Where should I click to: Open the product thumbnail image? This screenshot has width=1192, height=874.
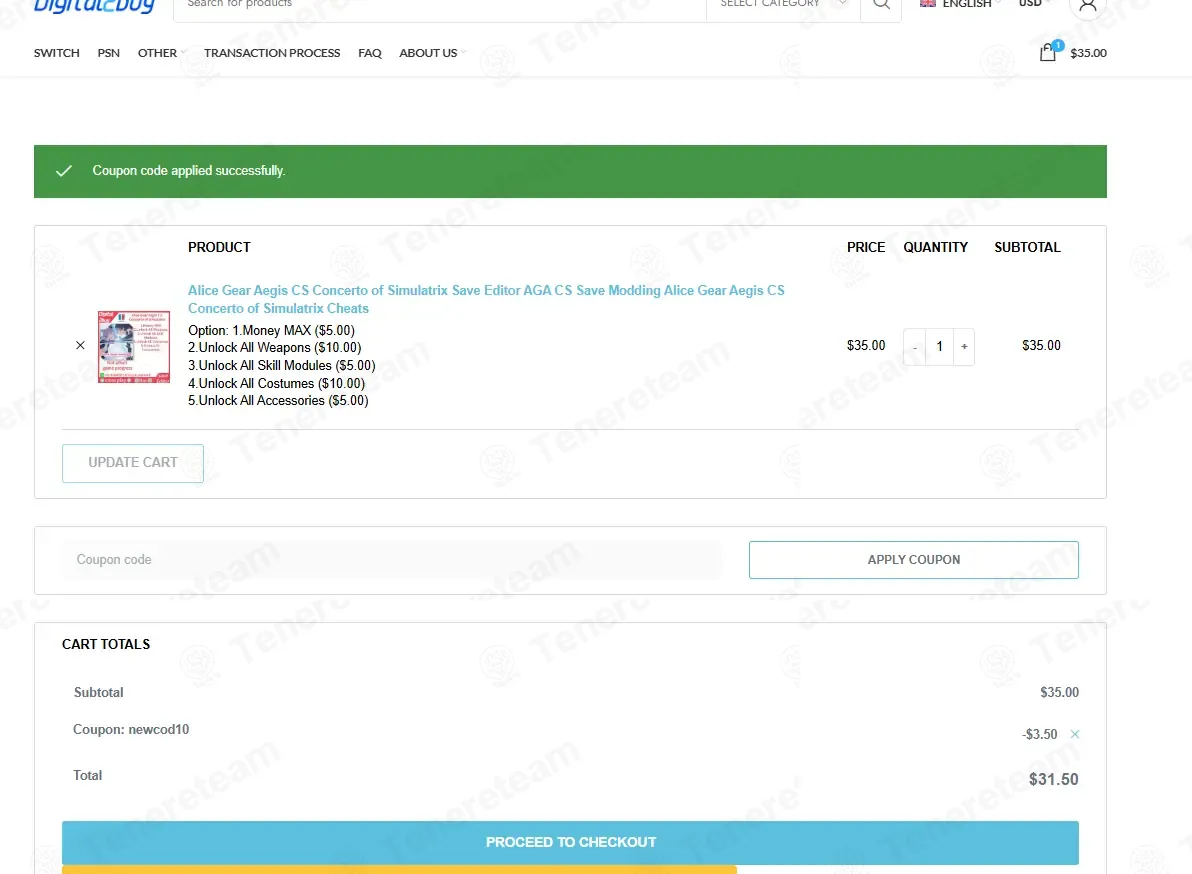pyautogui.click(x=134, y=347)
